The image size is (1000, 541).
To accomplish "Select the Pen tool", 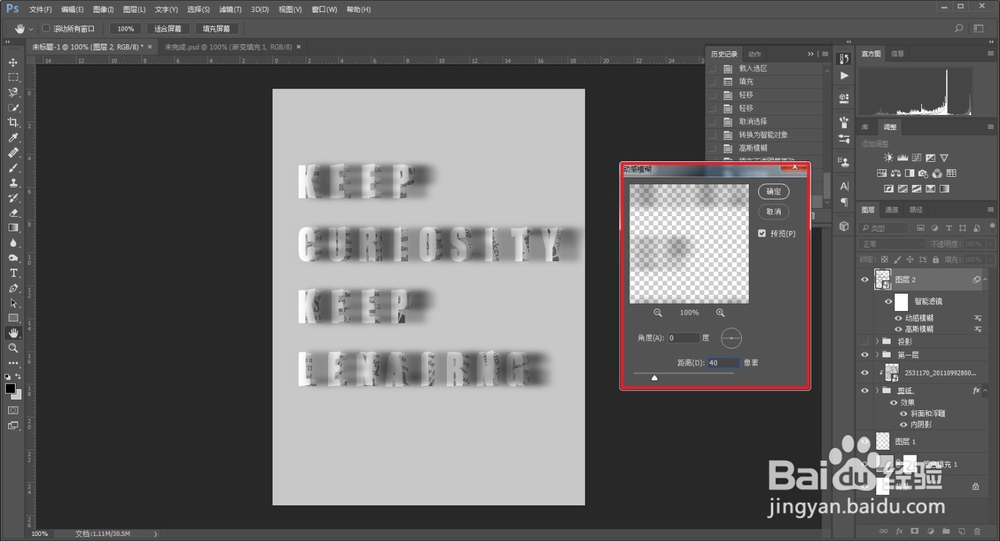I will click(x=13, y=288).
